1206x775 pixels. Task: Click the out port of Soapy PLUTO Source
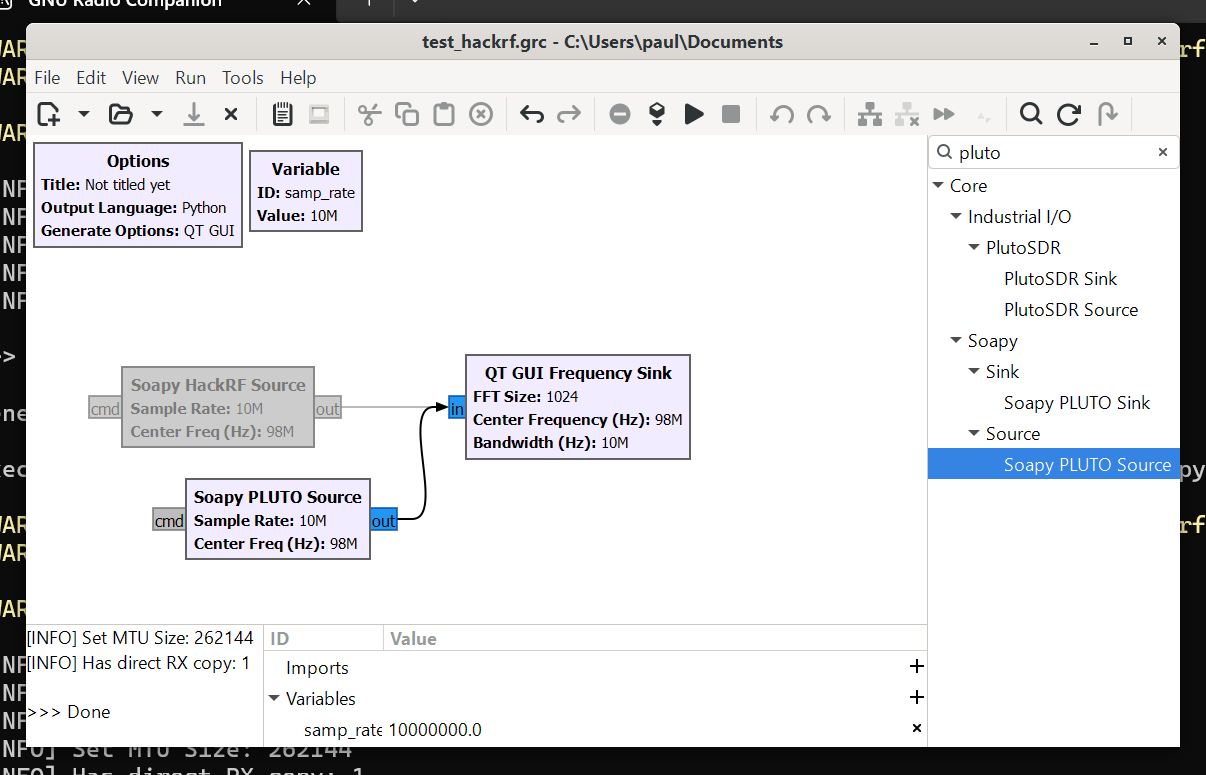point(384,520)
